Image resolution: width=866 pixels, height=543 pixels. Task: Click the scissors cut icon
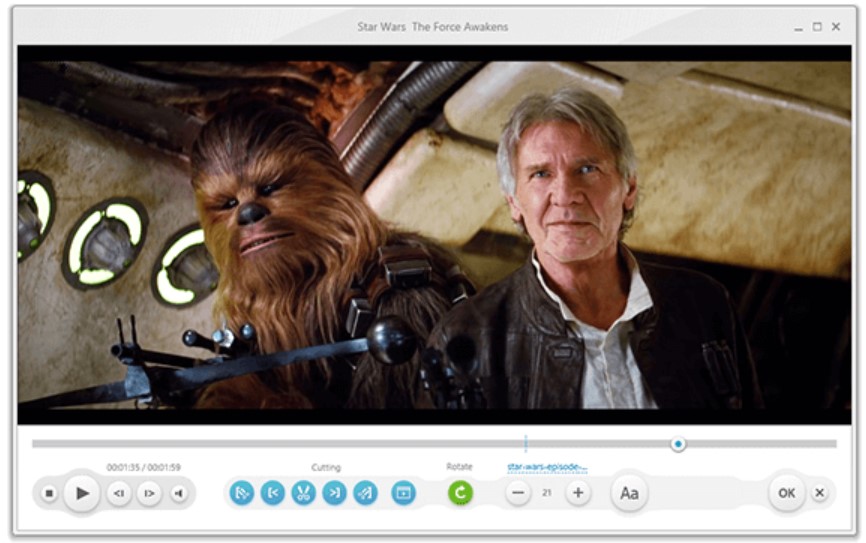point(303,493)
